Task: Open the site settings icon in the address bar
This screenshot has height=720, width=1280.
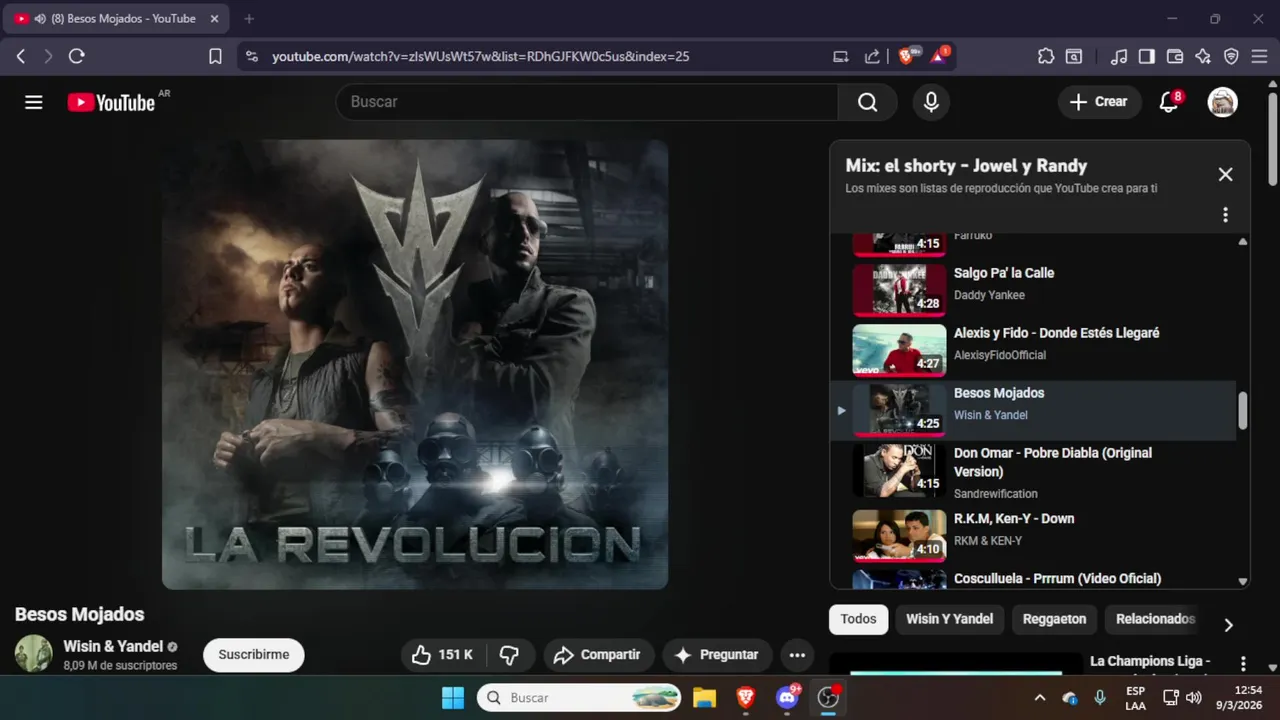Action: (251, 57)
